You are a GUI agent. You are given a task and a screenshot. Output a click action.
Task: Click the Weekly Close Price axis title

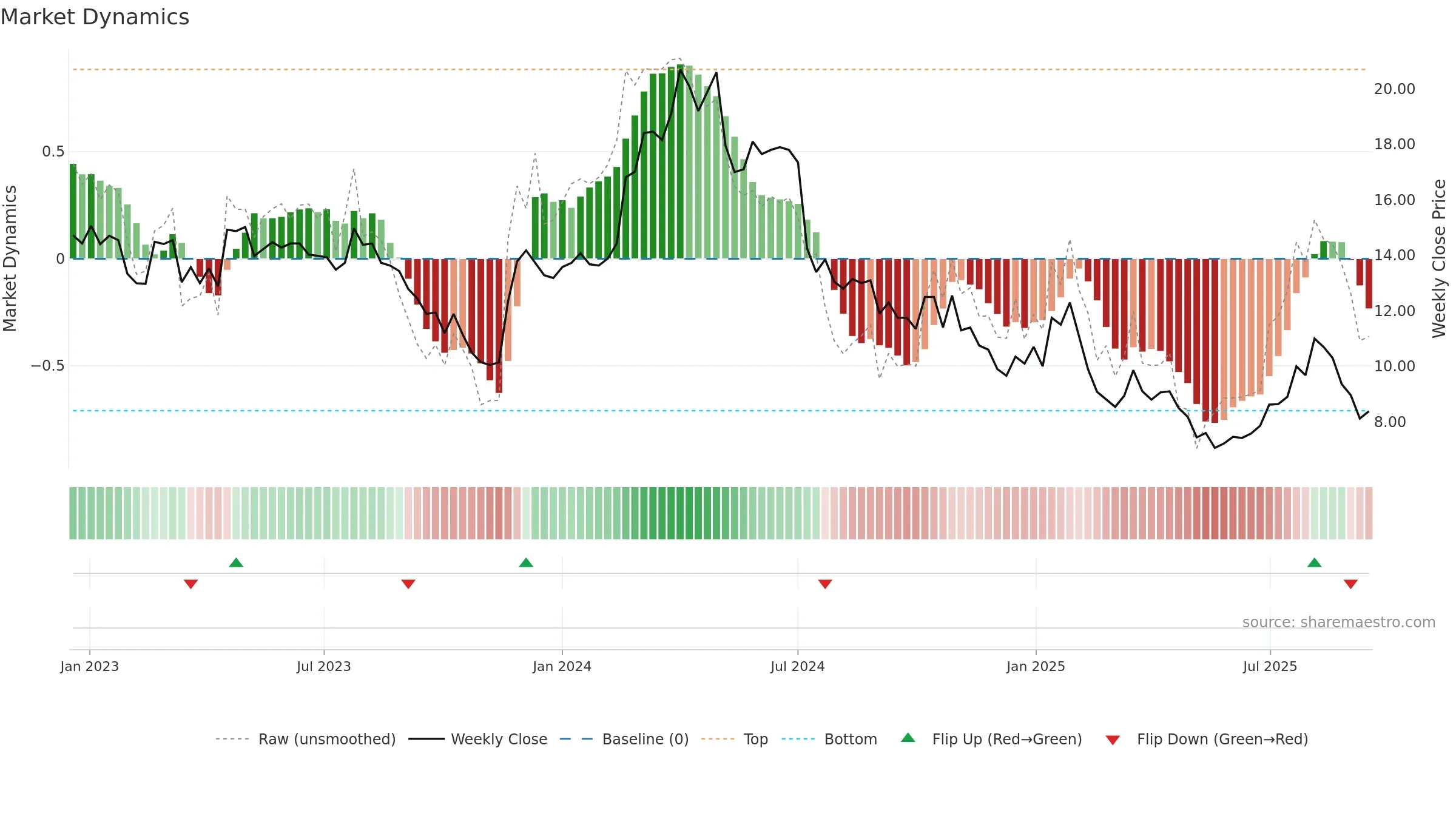point(1439,258)
